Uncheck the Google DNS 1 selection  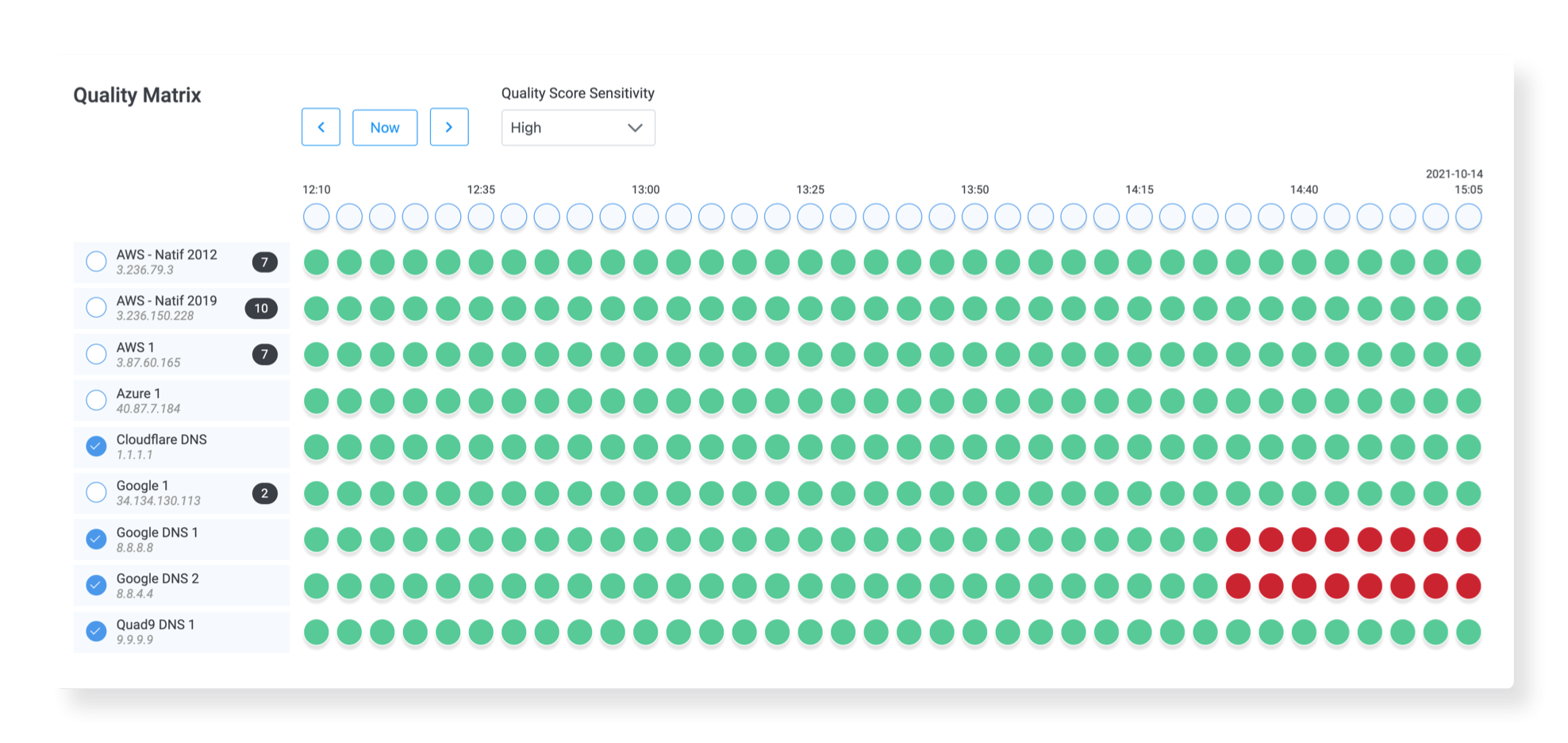coord(96,539)
